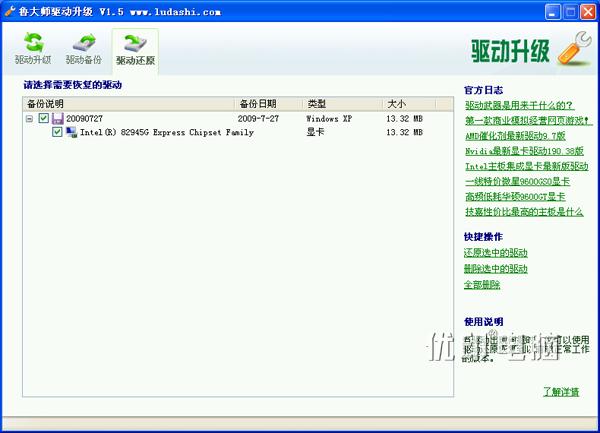The width and height of the screenshot is (600, 433).
Task: Open the 技嘉性价比最高的主板是什么 link
Action: [x=524, y=212]
